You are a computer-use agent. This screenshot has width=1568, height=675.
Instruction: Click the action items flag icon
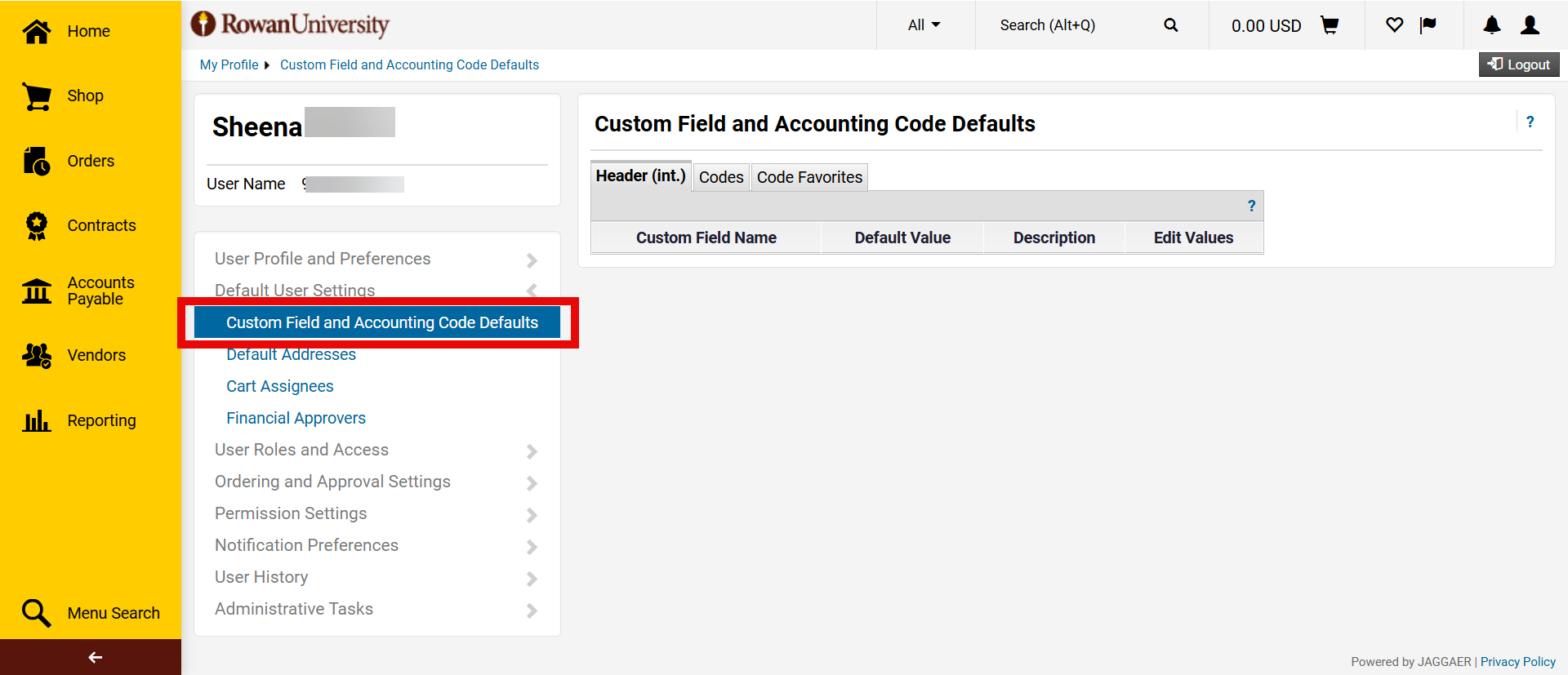[x=1428, y=25]
